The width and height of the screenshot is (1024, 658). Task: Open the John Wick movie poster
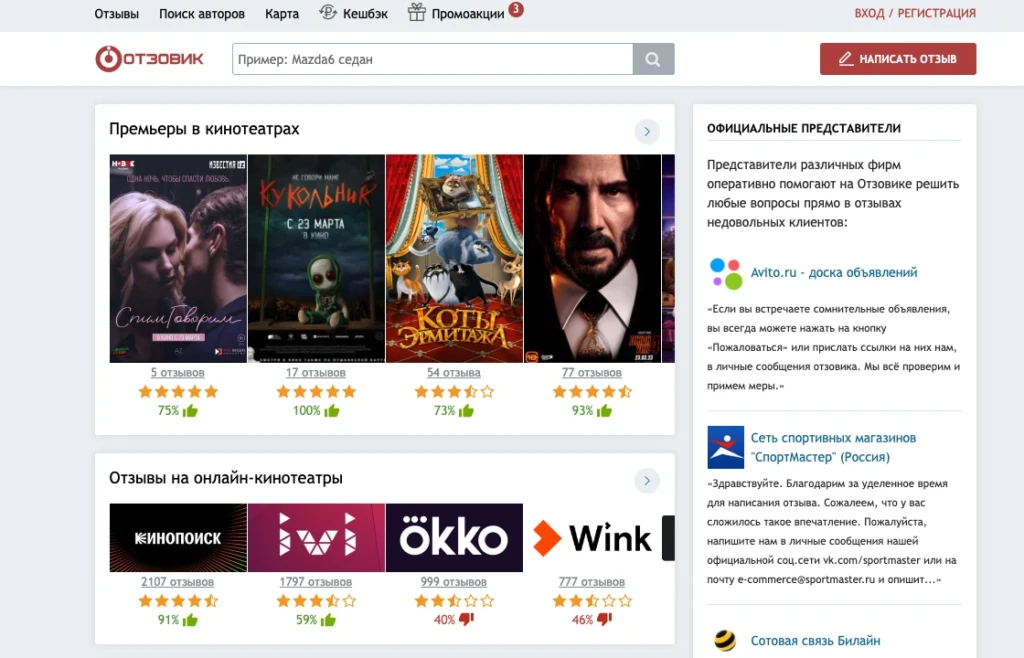(592, 258)
